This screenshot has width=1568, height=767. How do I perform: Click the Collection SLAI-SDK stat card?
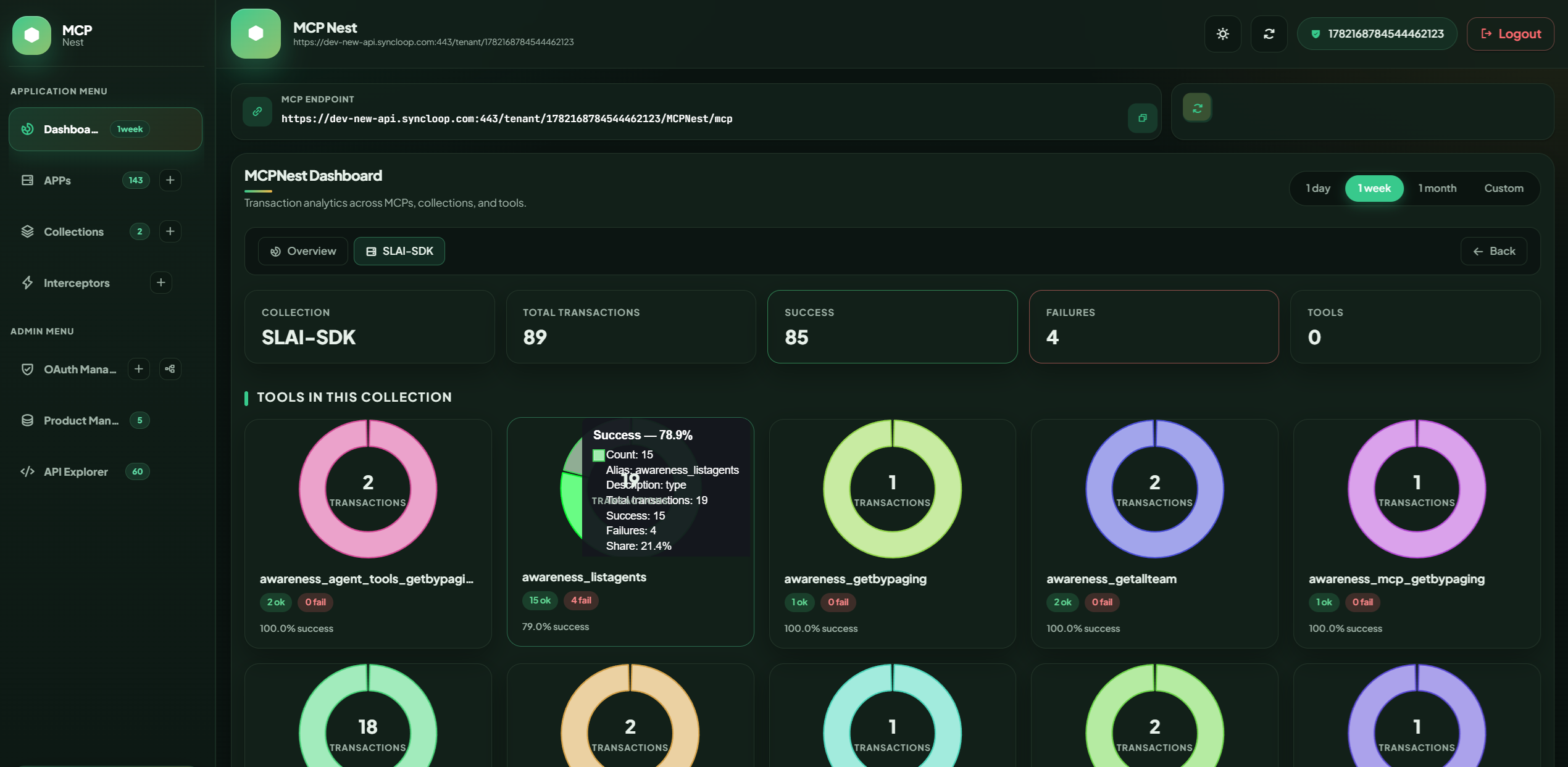369,326
